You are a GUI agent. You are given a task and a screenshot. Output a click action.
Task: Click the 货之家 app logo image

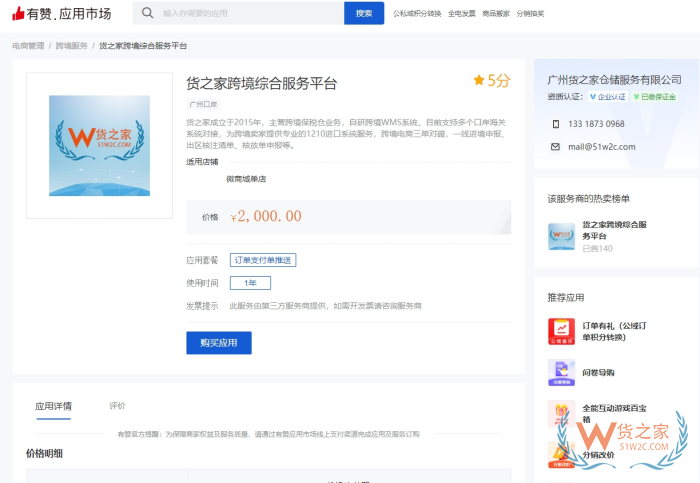coord(100,146)
